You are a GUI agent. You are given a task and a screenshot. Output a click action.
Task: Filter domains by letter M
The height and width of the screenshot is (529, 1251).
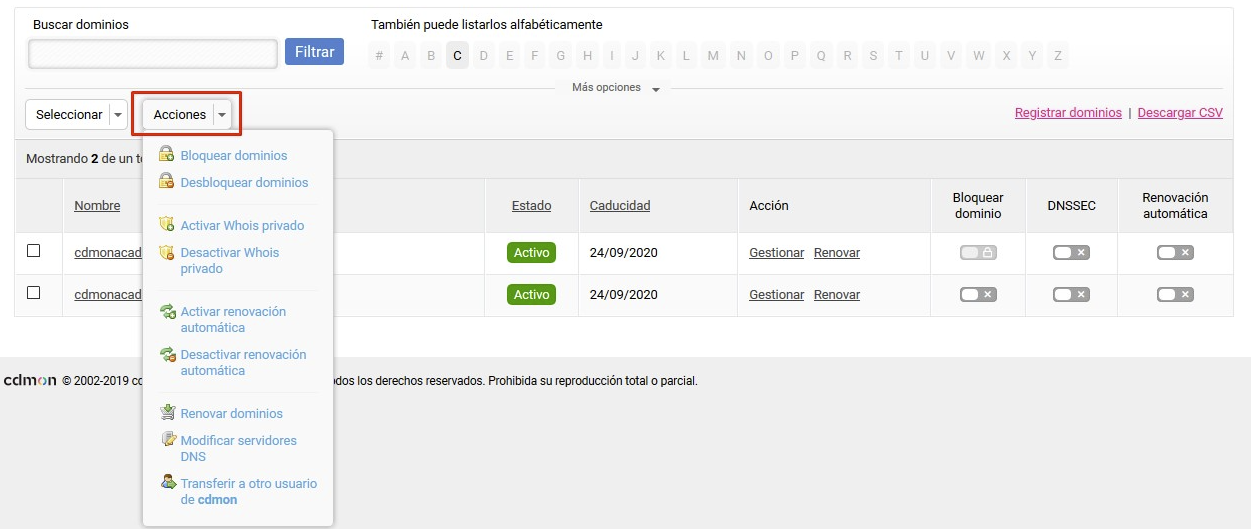tap(713, 56)
